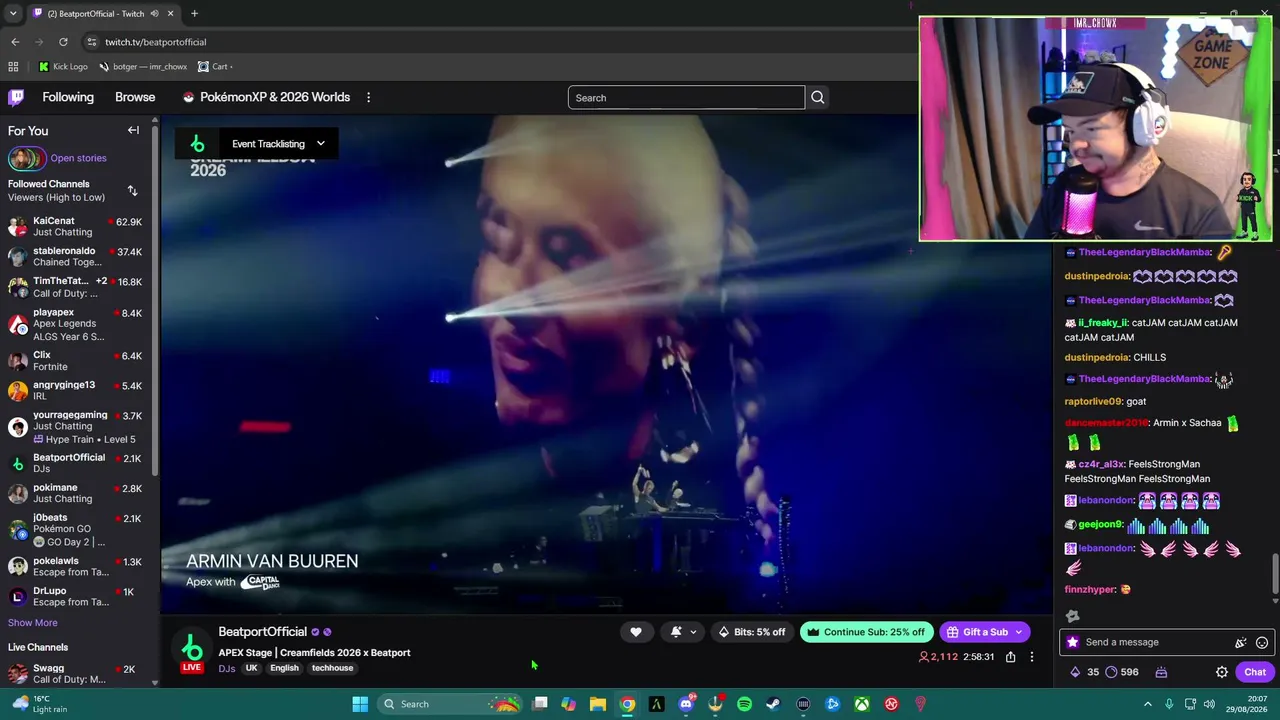Click the search magnifier button

(817, 97)
